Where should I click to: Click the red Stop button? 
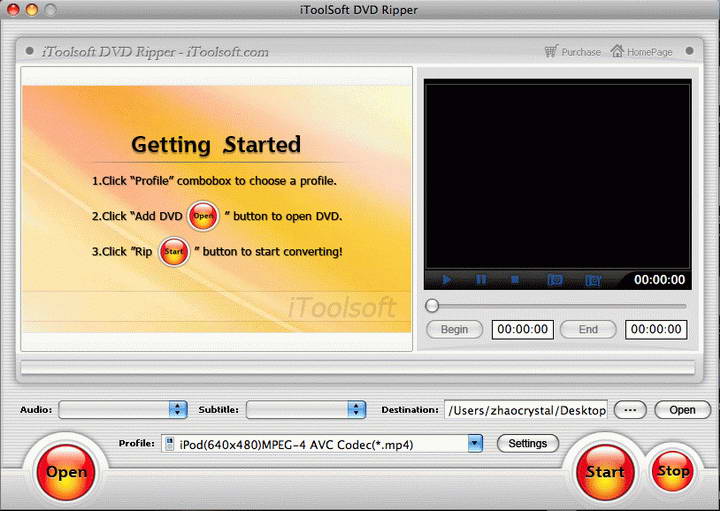click(673, 471)
